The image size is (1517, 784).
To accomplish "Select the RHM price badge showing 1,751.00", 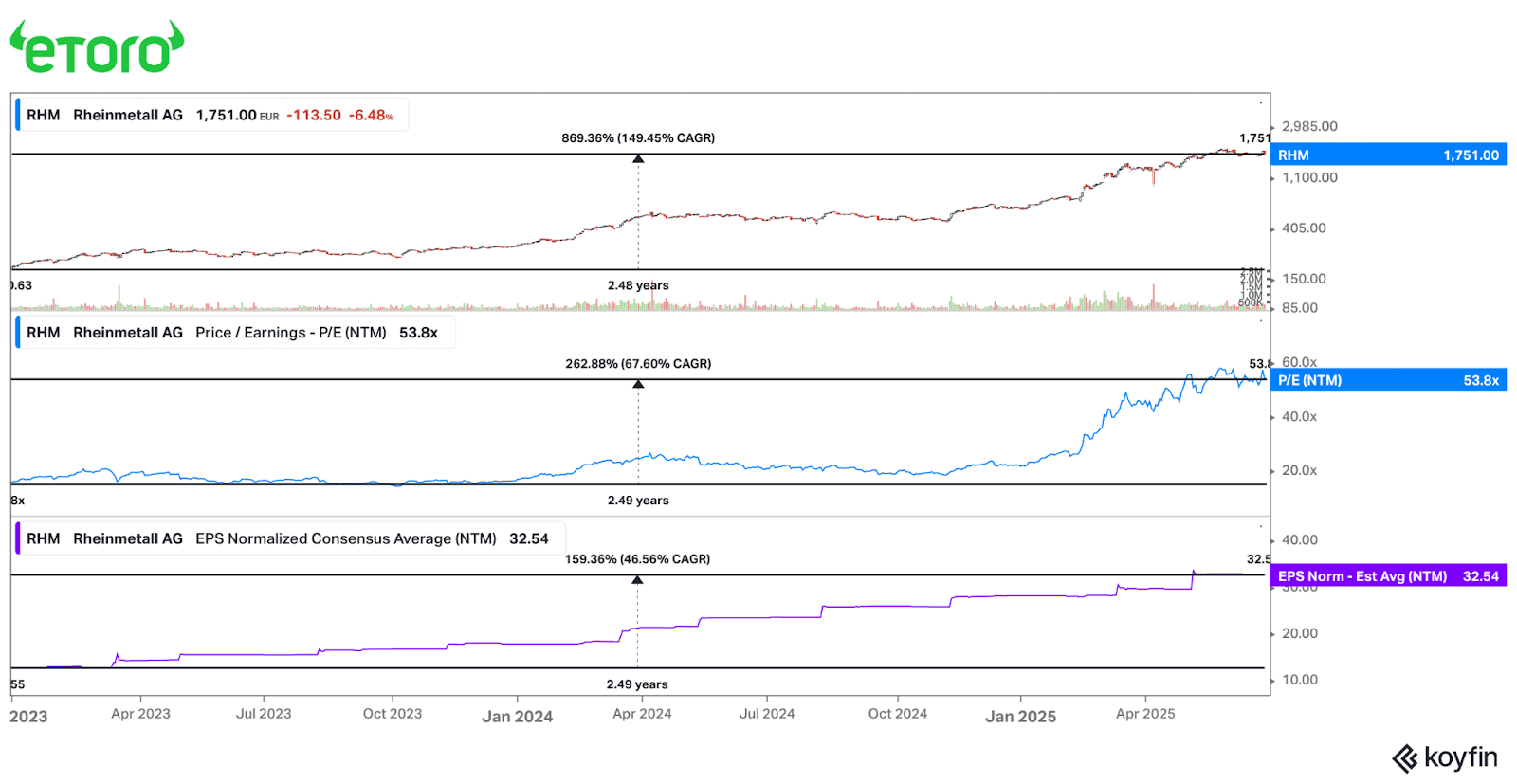I will (1388, 155).
